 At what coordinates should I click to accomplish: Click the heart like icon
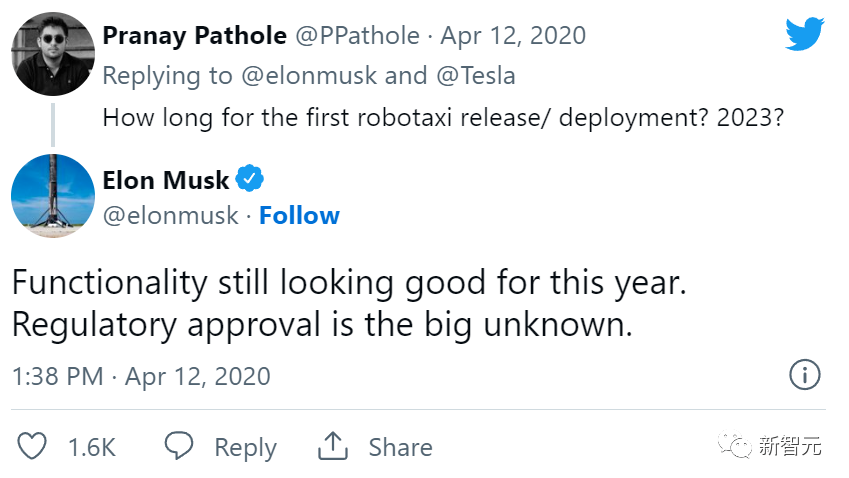click(33, 446)
